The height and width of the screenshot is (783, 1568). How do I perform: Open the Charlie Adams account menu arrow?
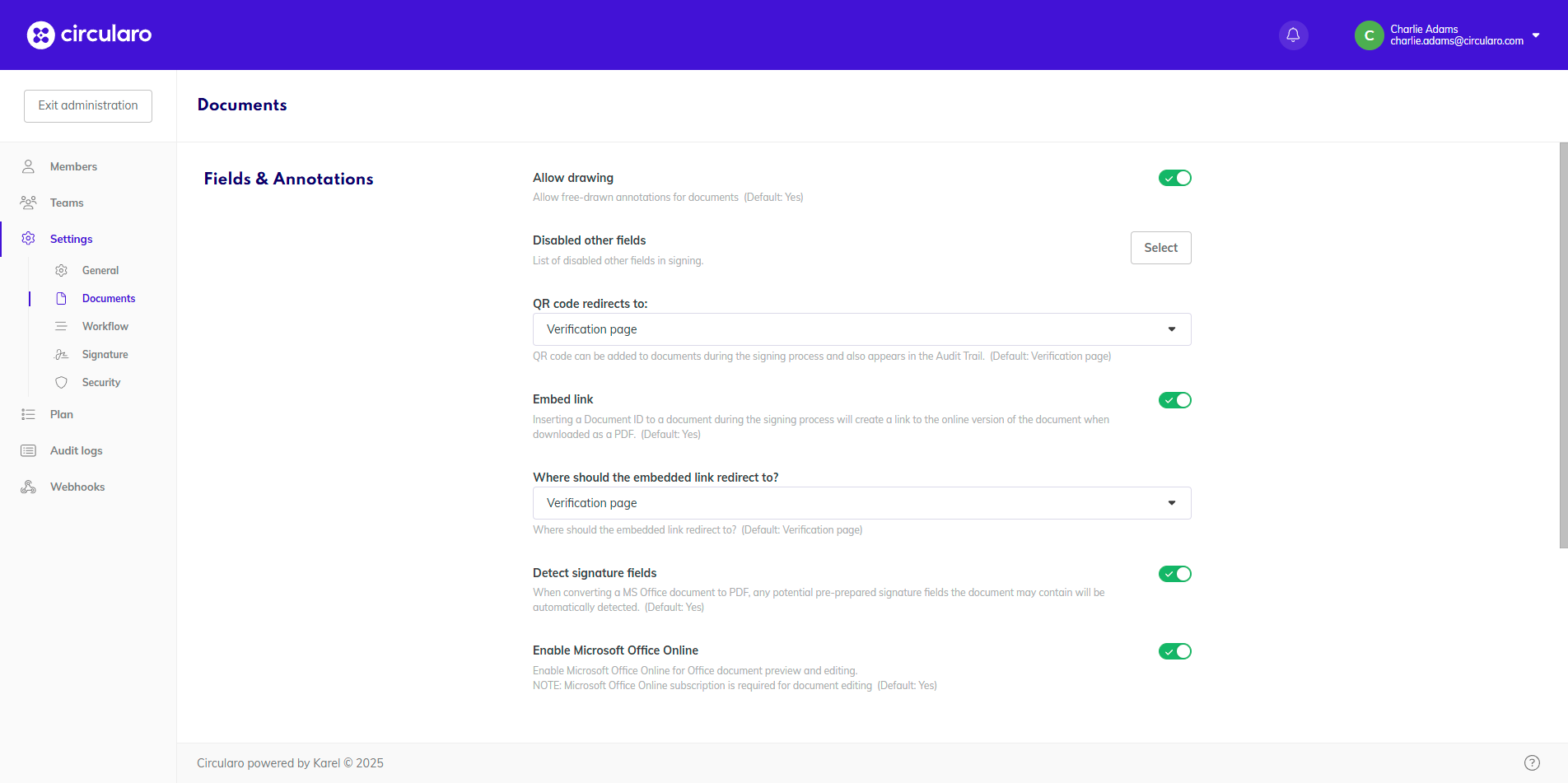click(1536, 35)
